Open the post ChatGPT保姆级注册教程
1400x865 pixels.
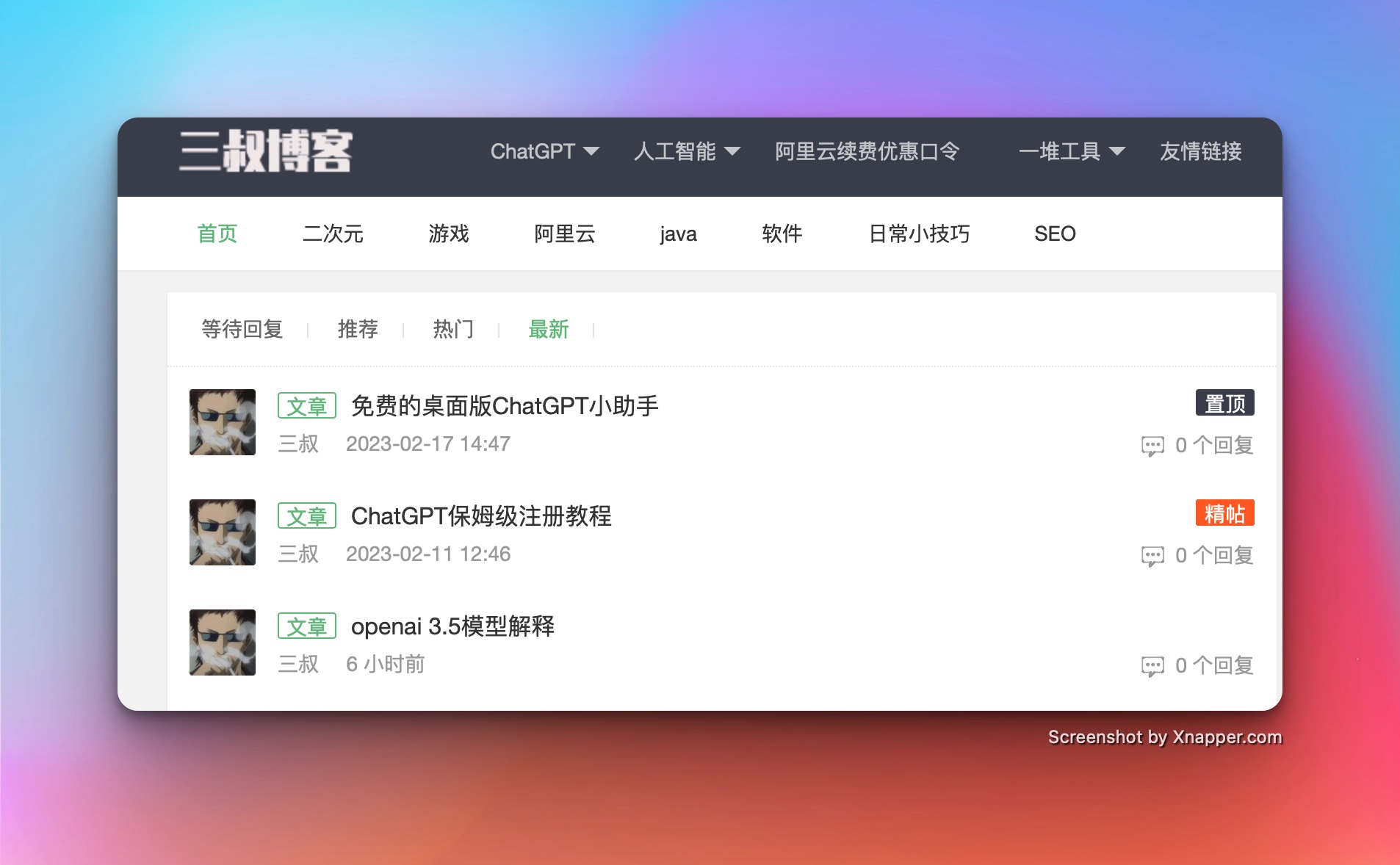coord(481,515)
